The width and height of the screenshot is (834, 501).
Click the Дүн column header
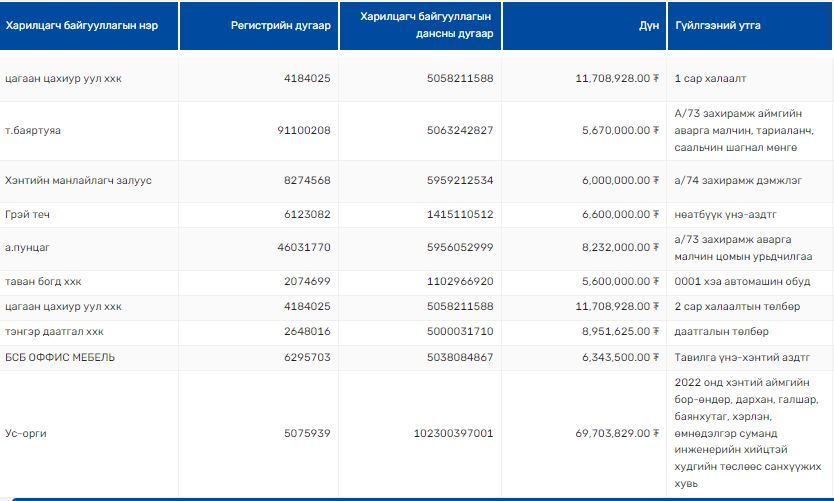[x=649, y=25]
